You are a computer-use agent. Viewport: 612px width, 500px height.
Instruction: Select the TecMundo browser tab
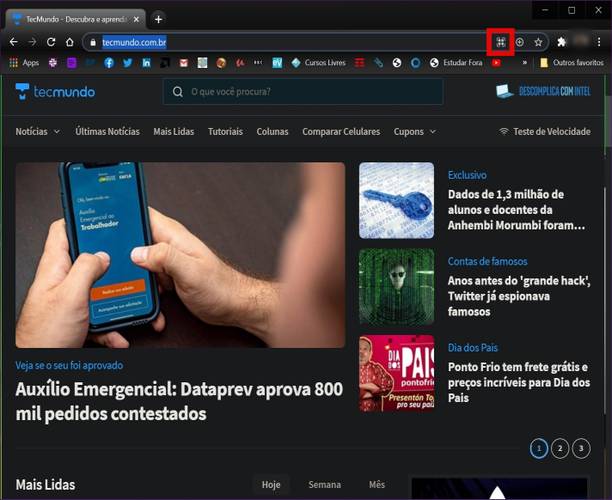[x=75, y=19]
